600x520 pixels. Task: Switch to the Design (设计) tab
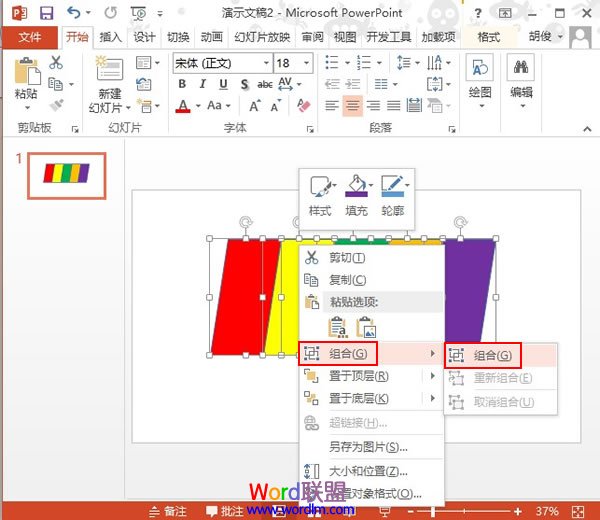click(144, 37)
